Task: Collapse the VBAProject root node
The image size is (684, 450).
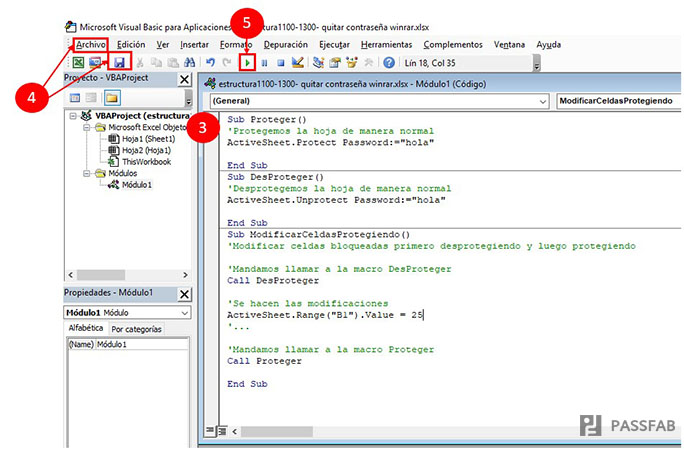Action: (x=73, y=116)
